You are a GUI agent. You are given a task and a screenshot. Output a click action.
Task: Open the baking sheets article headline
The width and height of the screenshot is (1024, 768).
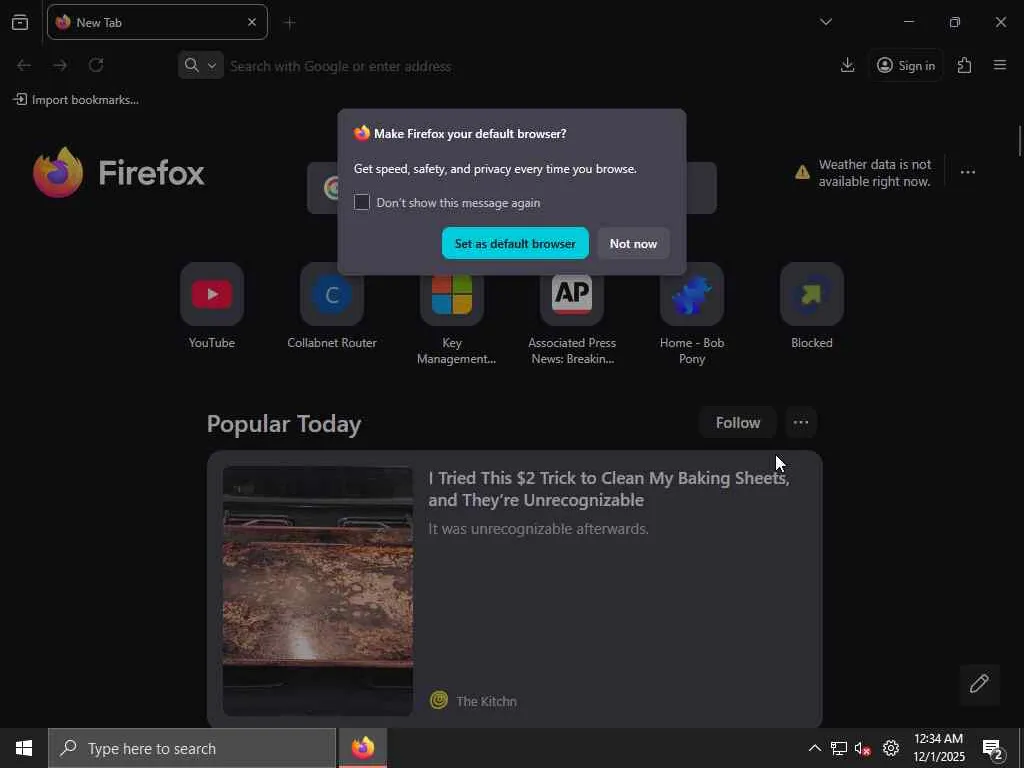(609, 489)
